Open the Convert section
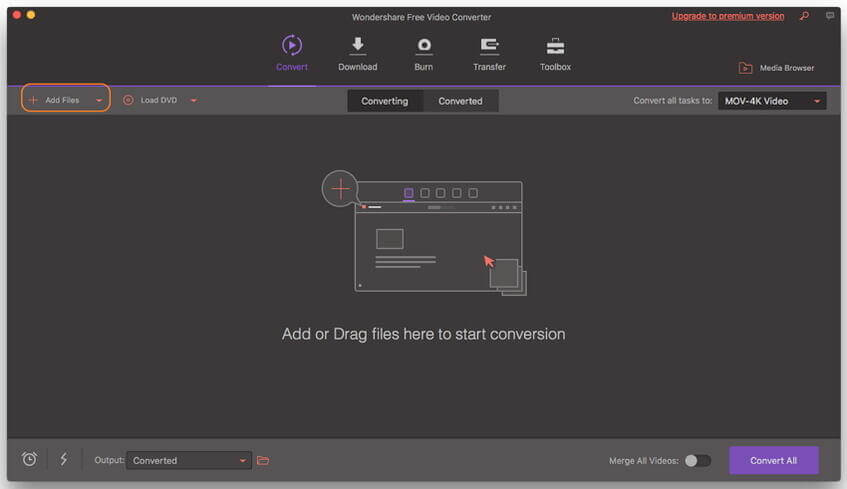 point(292,53)
